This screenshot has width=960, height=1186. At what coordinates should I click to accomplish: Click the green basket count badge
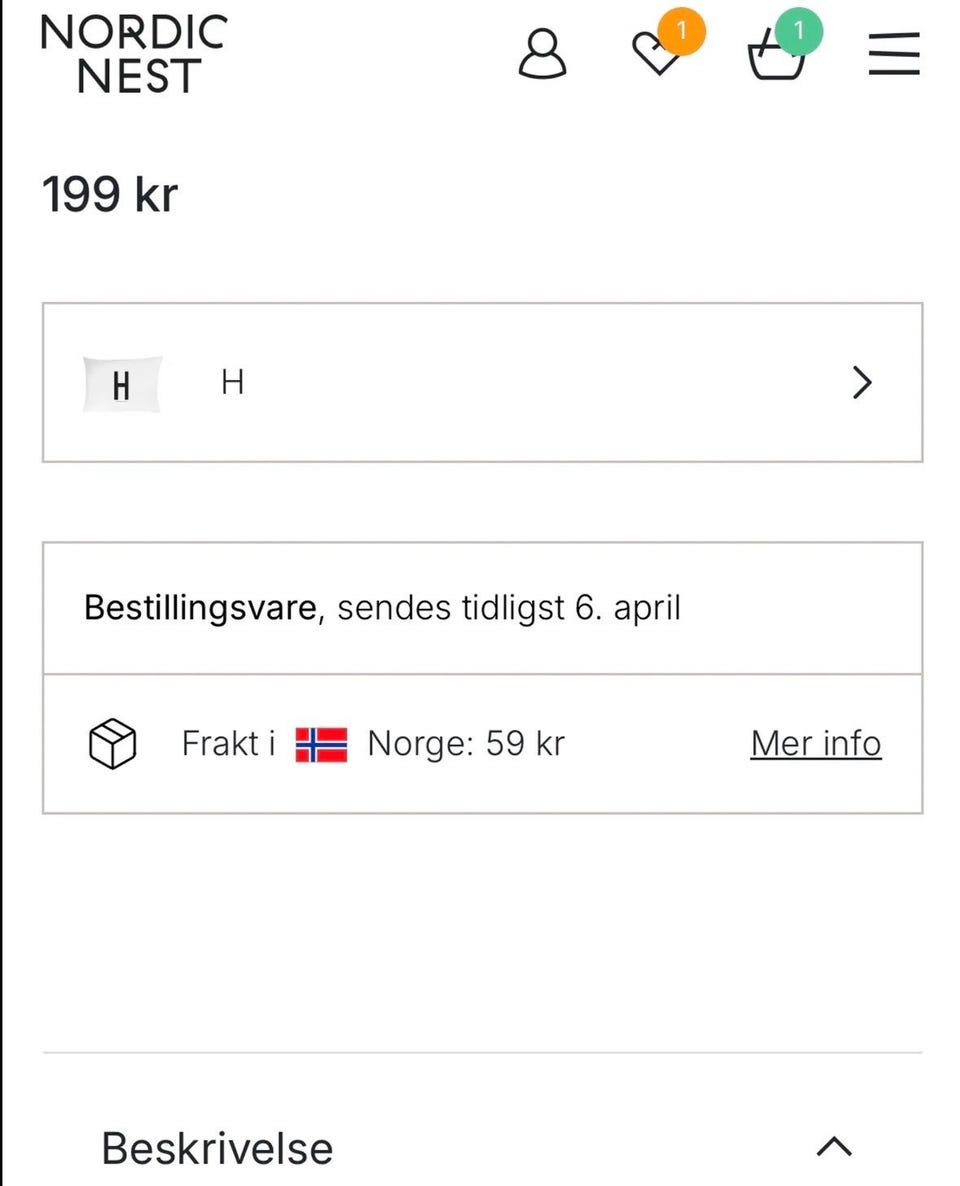(x=799, y=32)
